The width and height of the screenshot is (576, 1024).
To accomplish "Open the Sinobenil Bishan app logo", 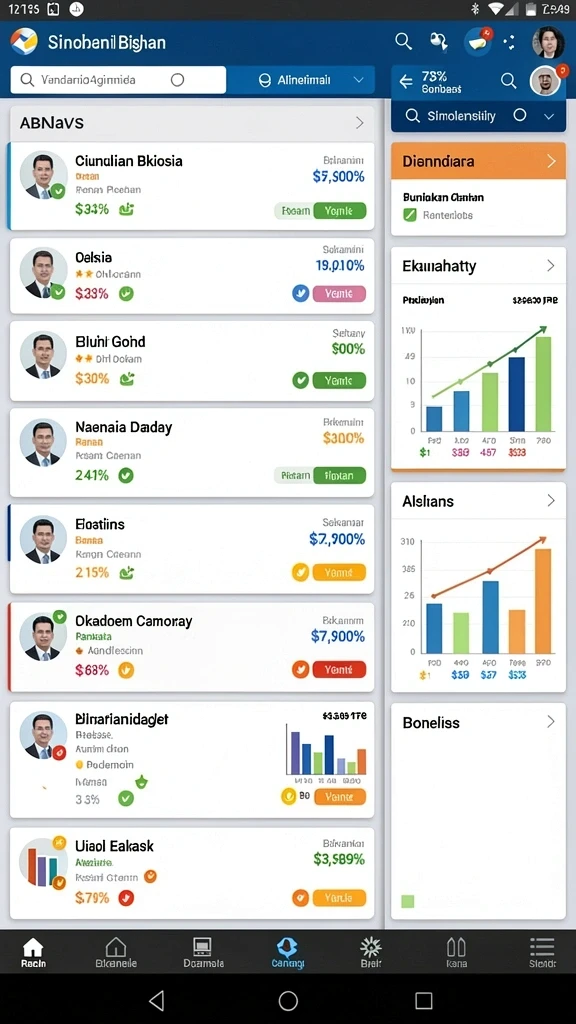I will [24, 42].
